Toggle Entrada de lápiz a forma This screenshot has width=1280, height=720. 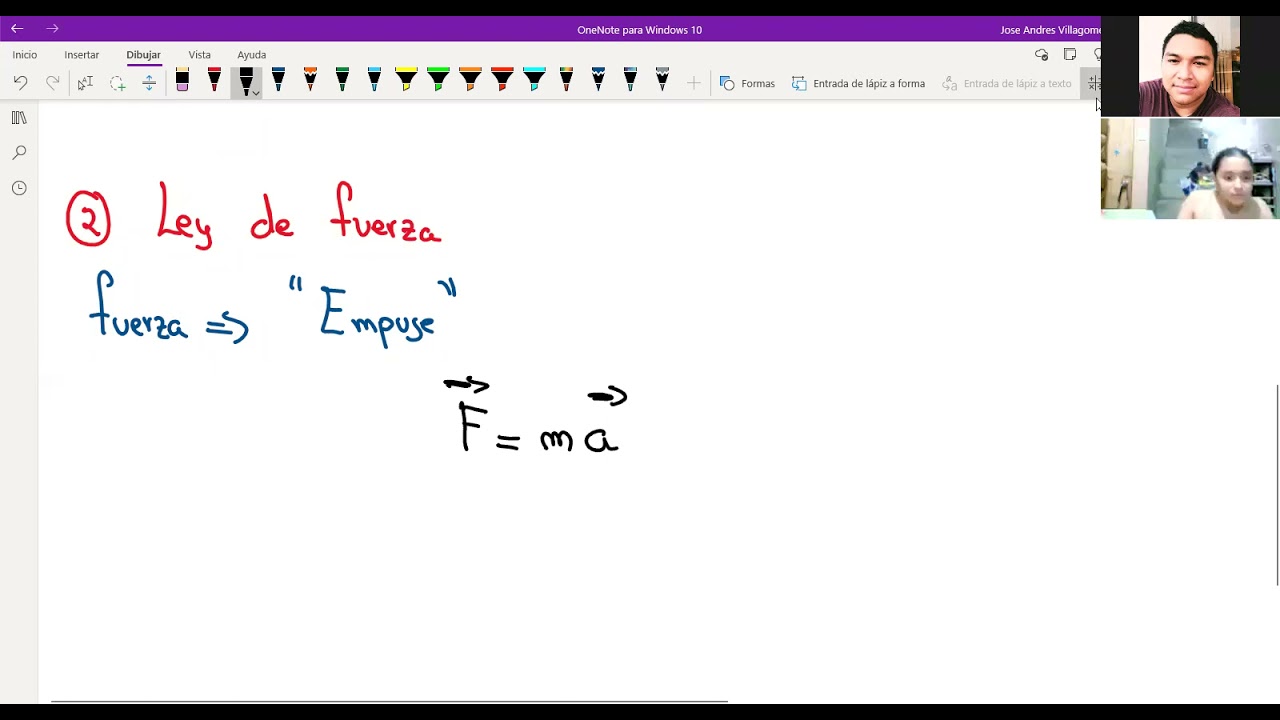[858, 83]
